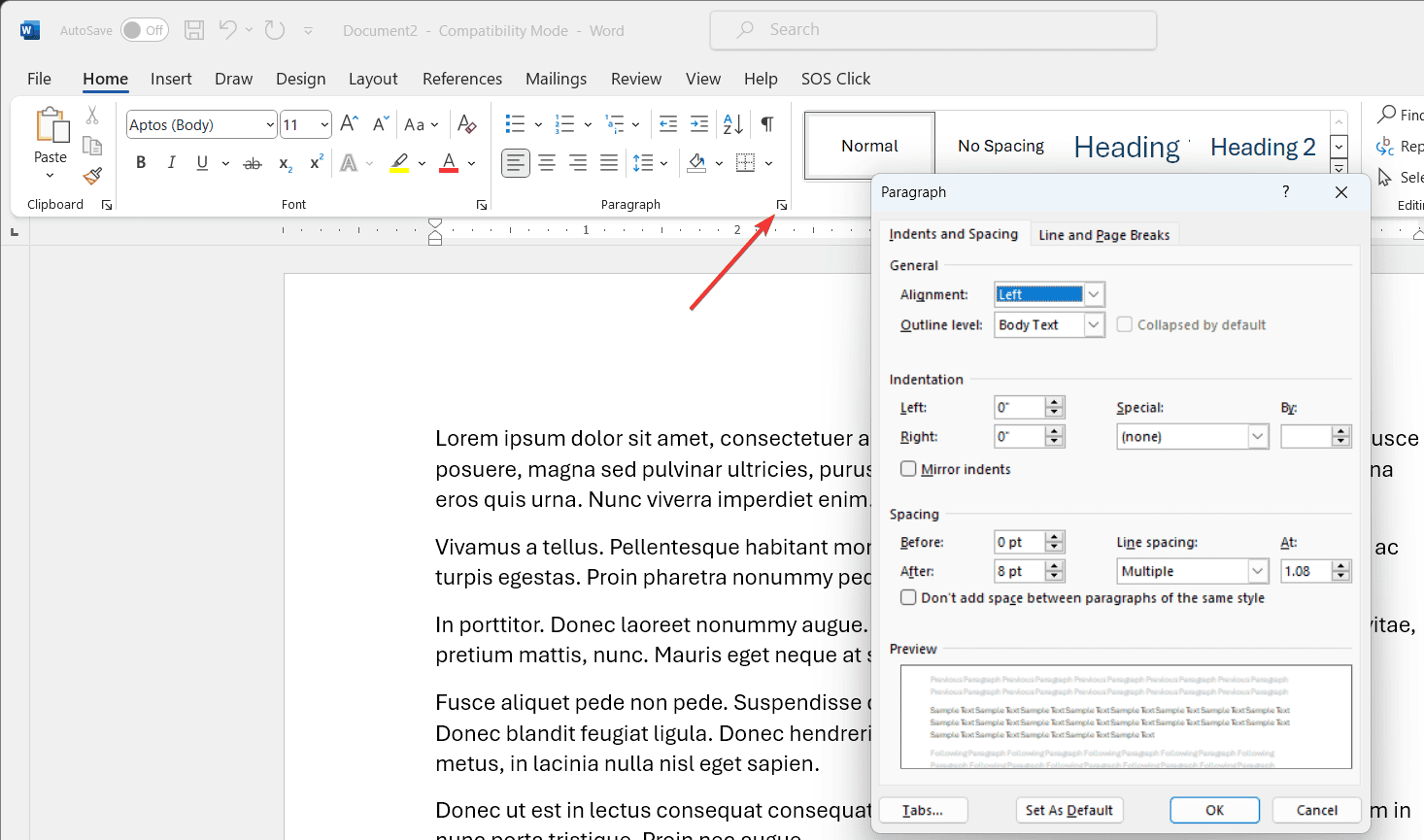Start a bulleted list
Screen dimensions: 1424x840
[x=515, y=124]
